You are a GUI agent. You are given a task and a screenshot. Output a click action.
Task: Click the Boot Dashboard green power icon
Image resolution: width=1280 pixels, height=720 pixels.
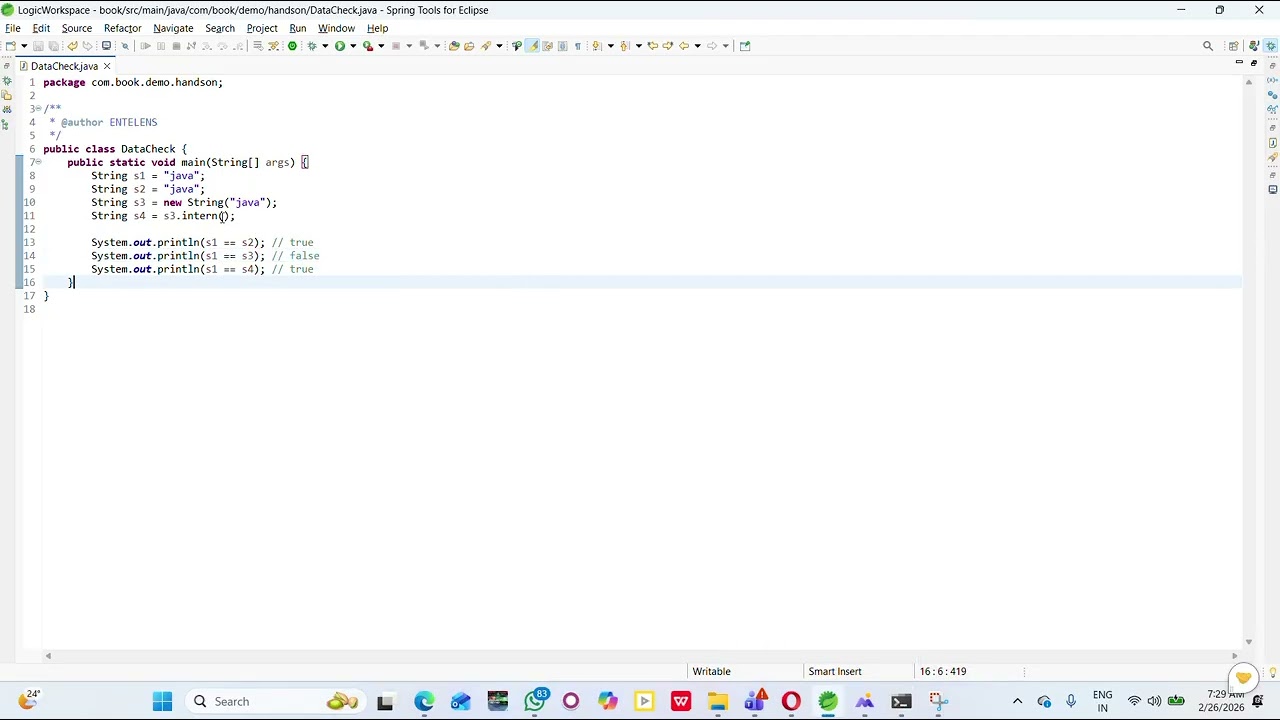coord(292,46)
